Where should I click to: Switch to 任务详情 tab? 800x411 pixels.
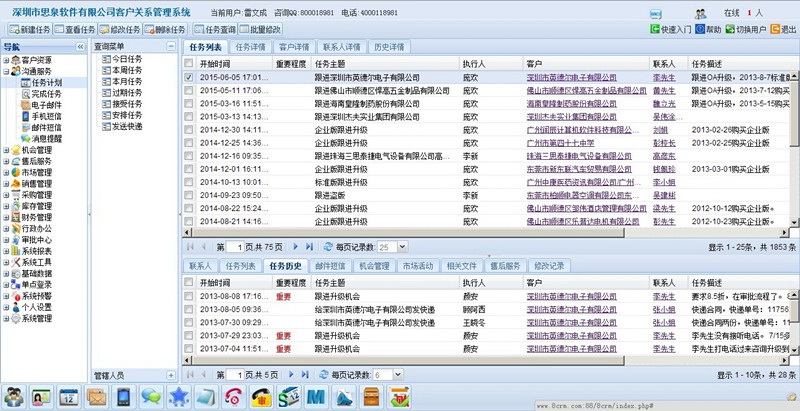(x=251, y=47)
